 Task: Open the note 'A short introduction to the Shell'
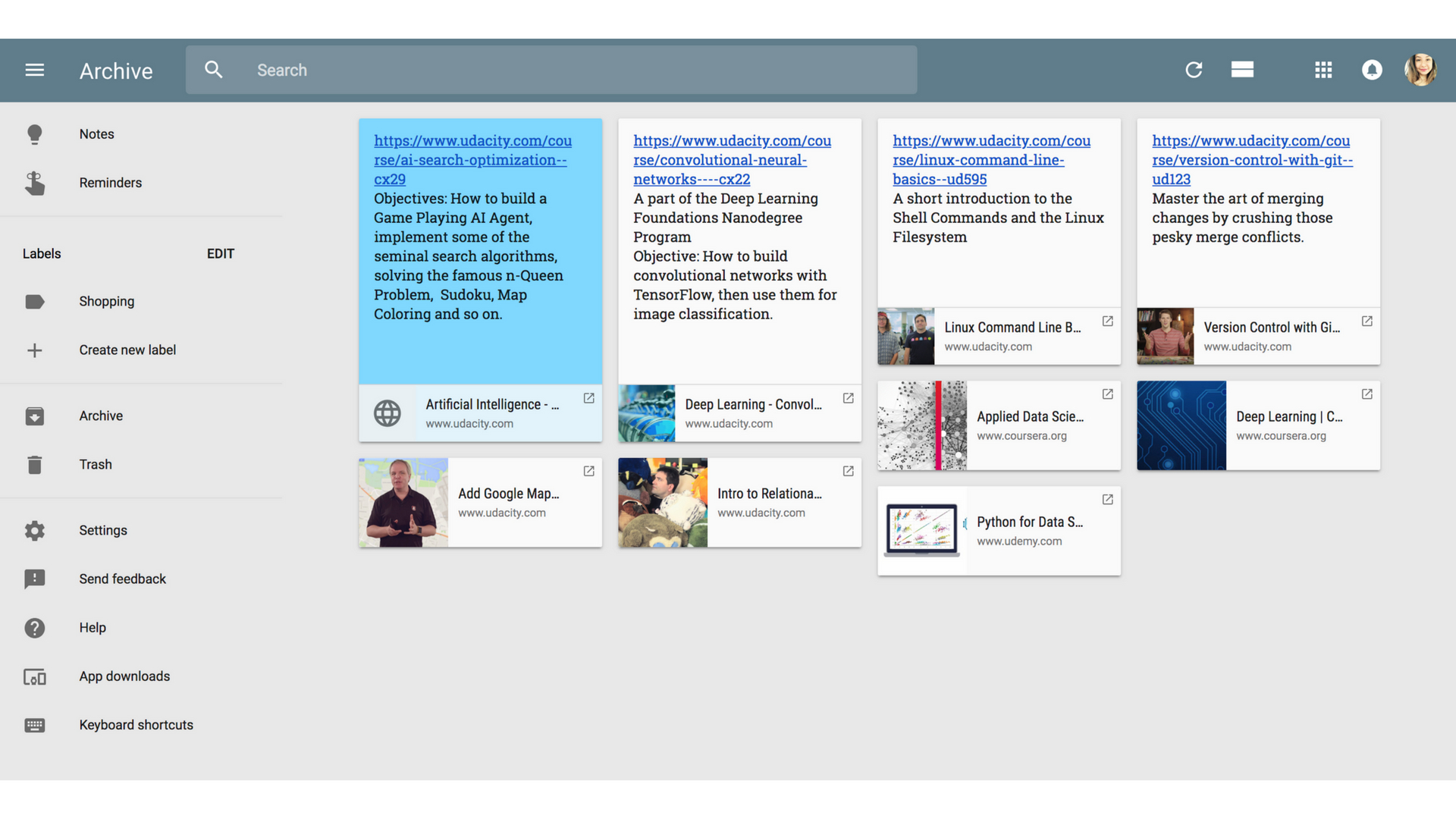(x=998, y=218)
